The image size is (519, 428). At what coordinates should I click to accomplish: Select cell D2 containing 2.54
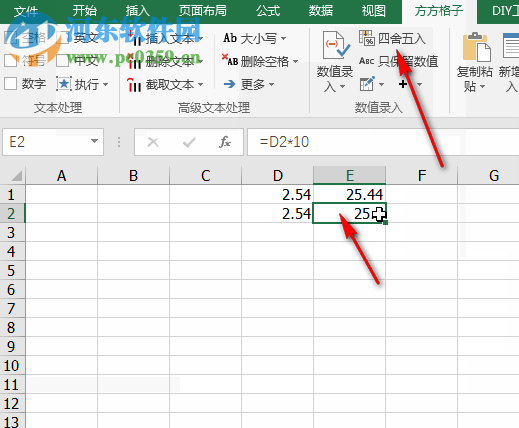[277, 213]
